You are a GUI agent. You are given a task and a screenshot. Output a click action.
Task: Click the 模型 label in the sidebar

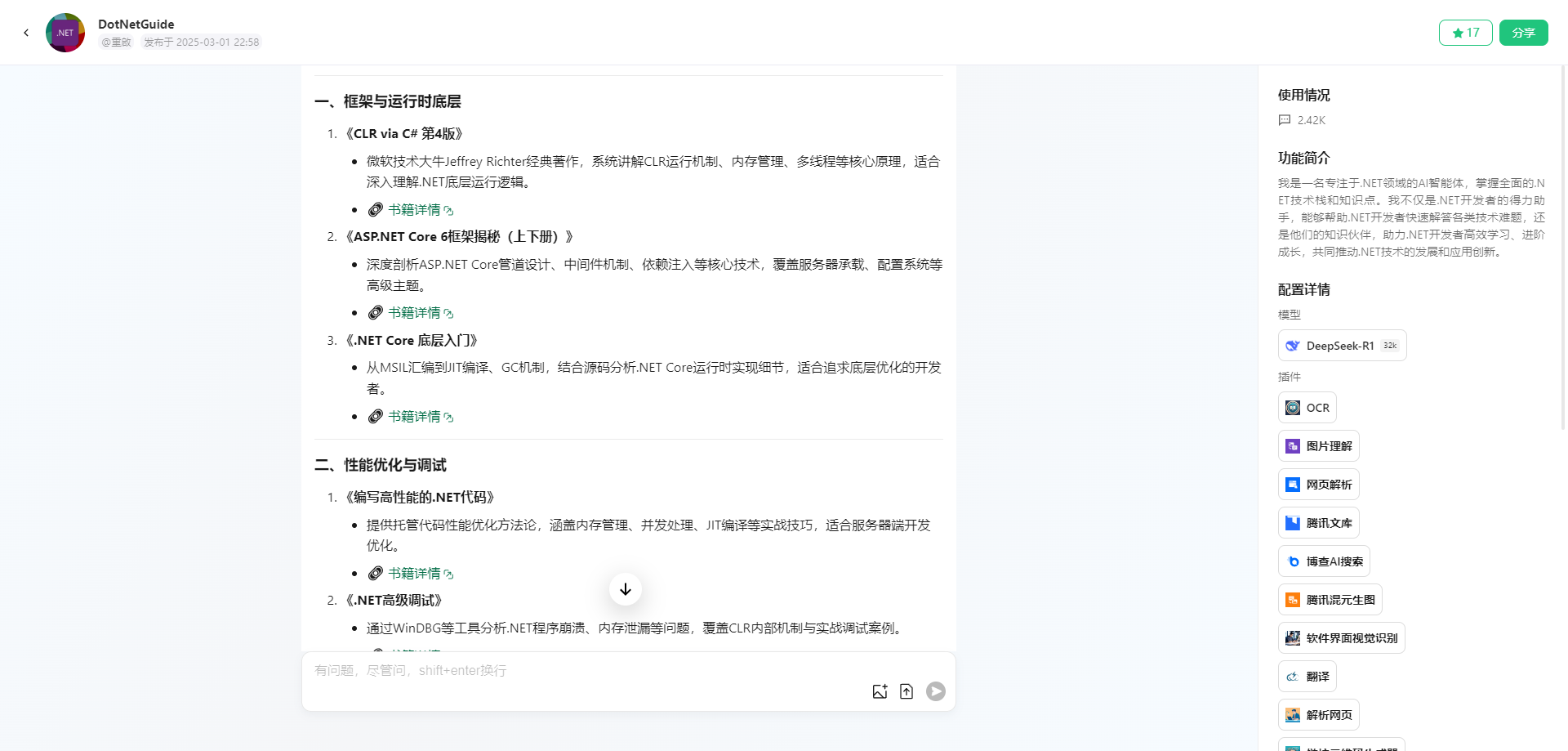click(x=1290, y=315)
